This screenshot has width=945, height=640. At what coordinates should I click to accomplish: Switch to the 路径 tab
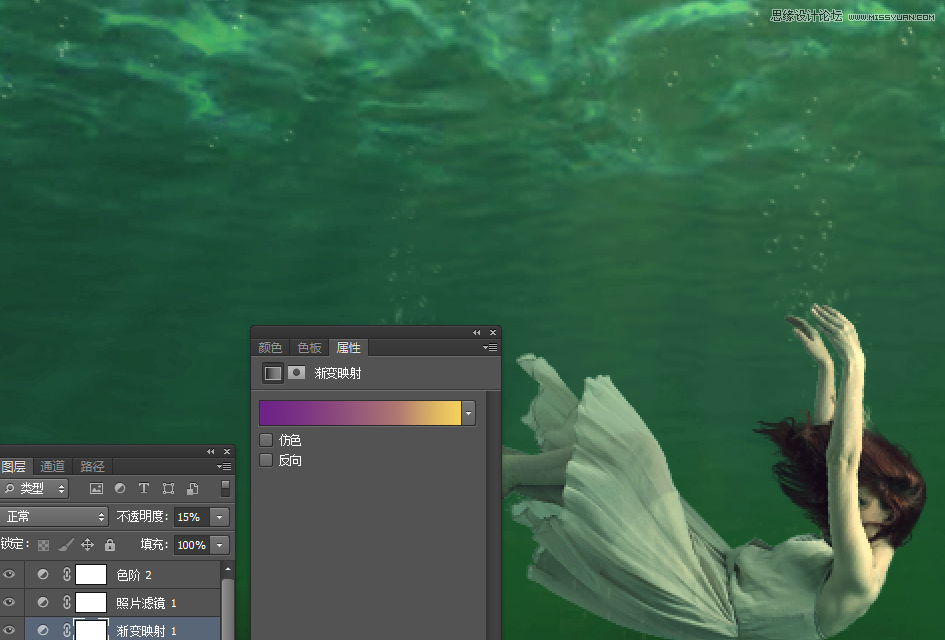(x=92, y=466)
